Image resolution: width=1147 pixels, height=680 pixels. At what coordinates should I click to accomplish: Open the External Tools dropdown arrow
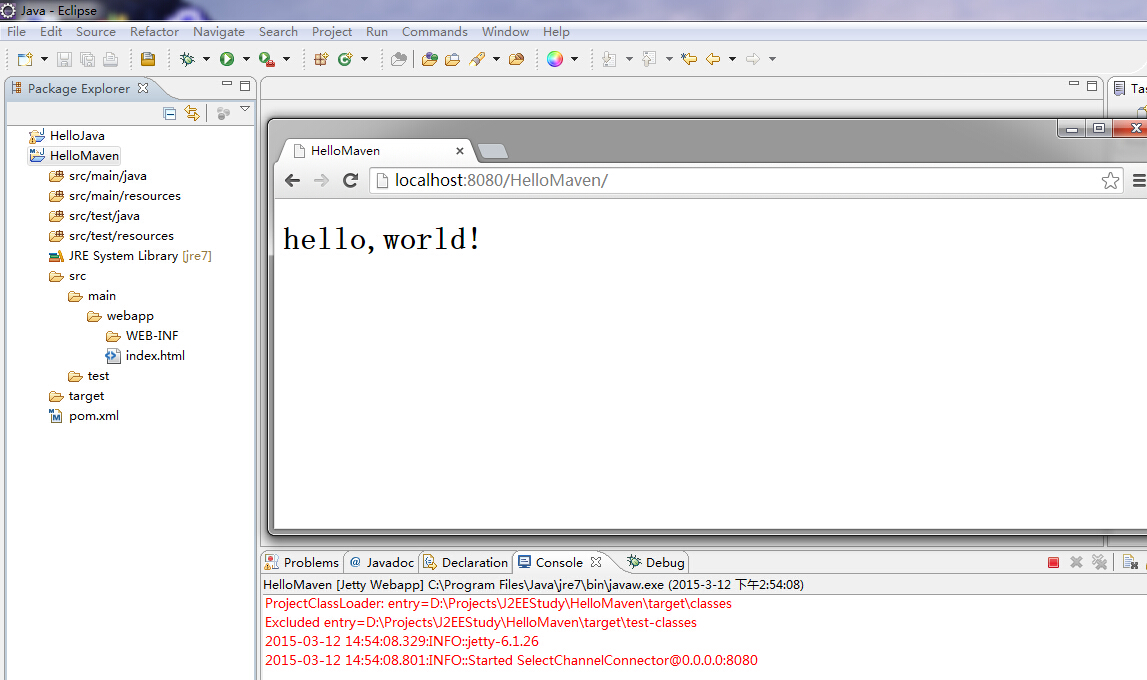click(286, 59)
